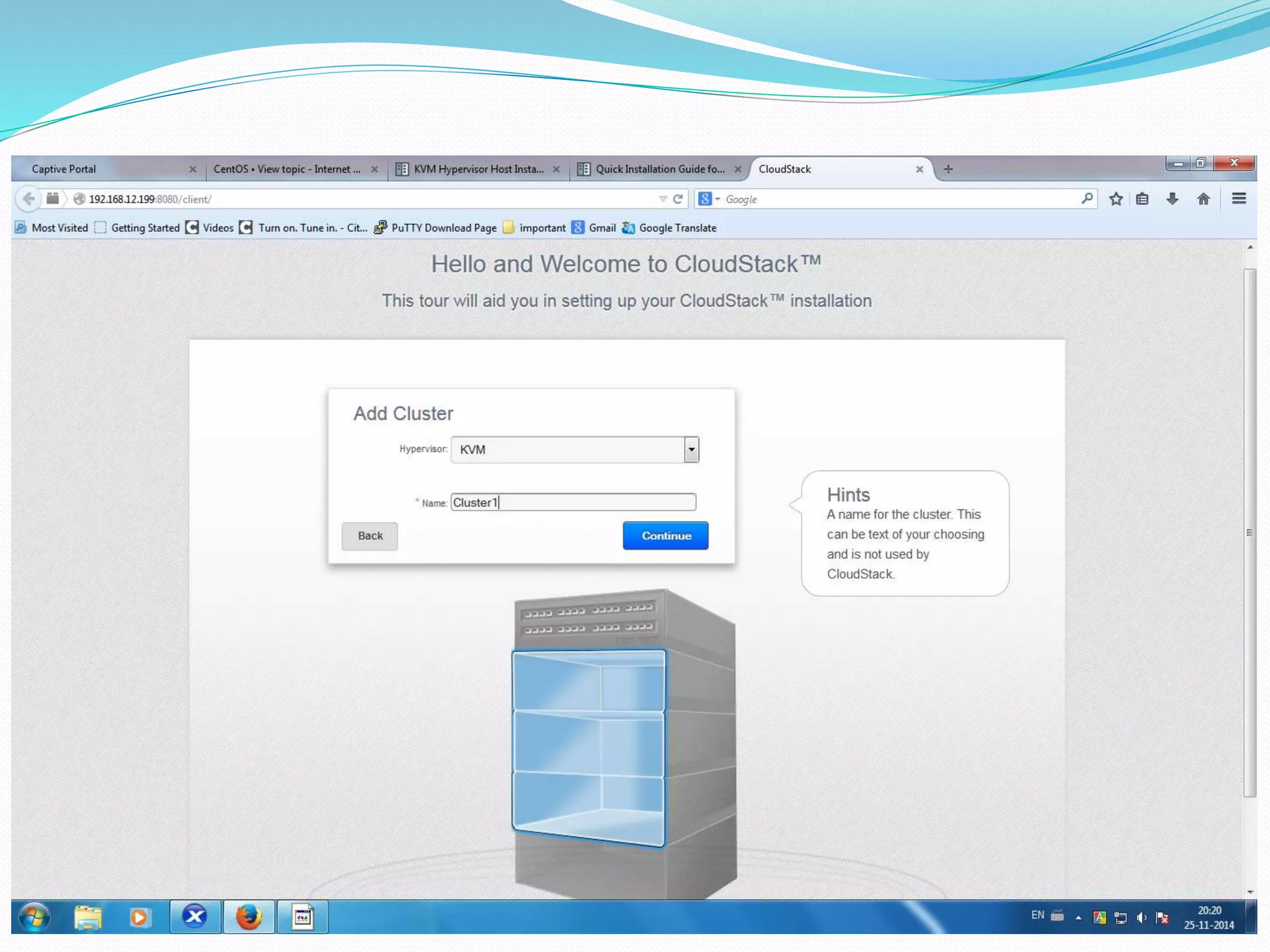This screenshot has height=952, width=1270.
Task: Click the bookmark star icon
Action: pyautogui.click(x=1116, y=199)
